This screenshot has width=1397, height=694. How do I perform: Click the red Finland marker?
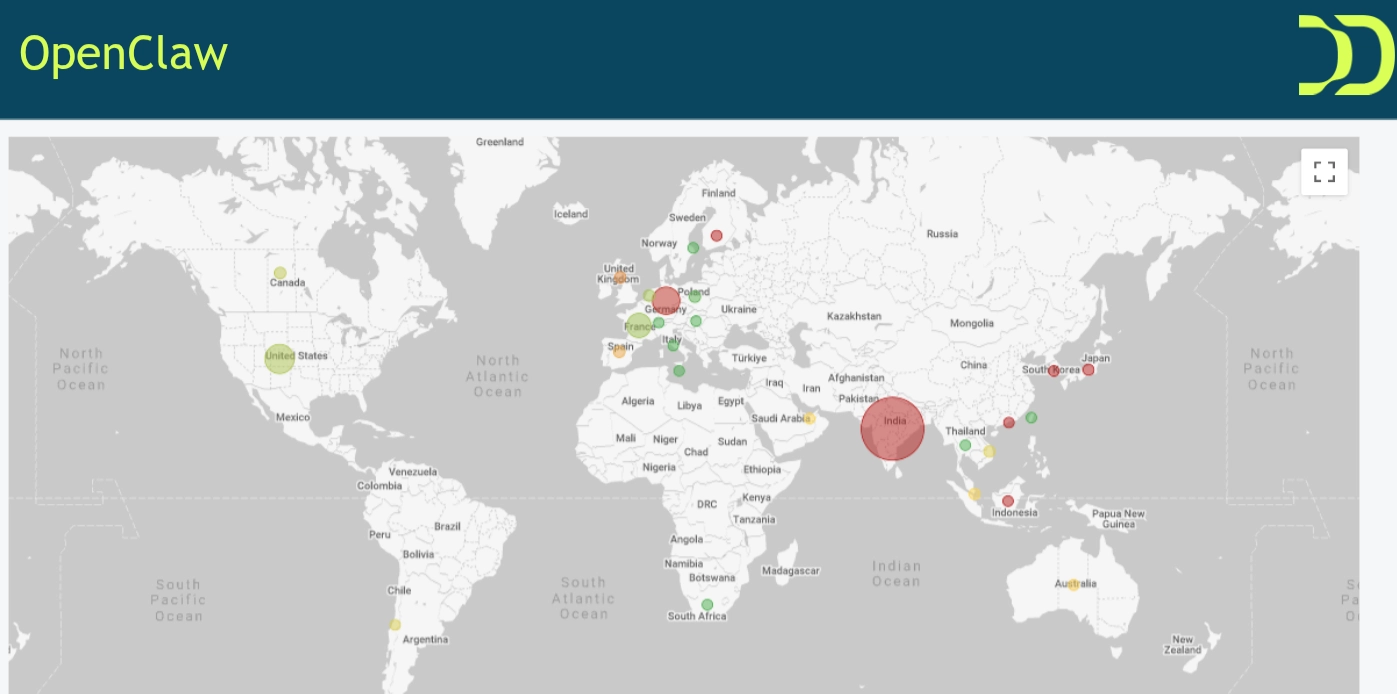click(x=715, y=233)
